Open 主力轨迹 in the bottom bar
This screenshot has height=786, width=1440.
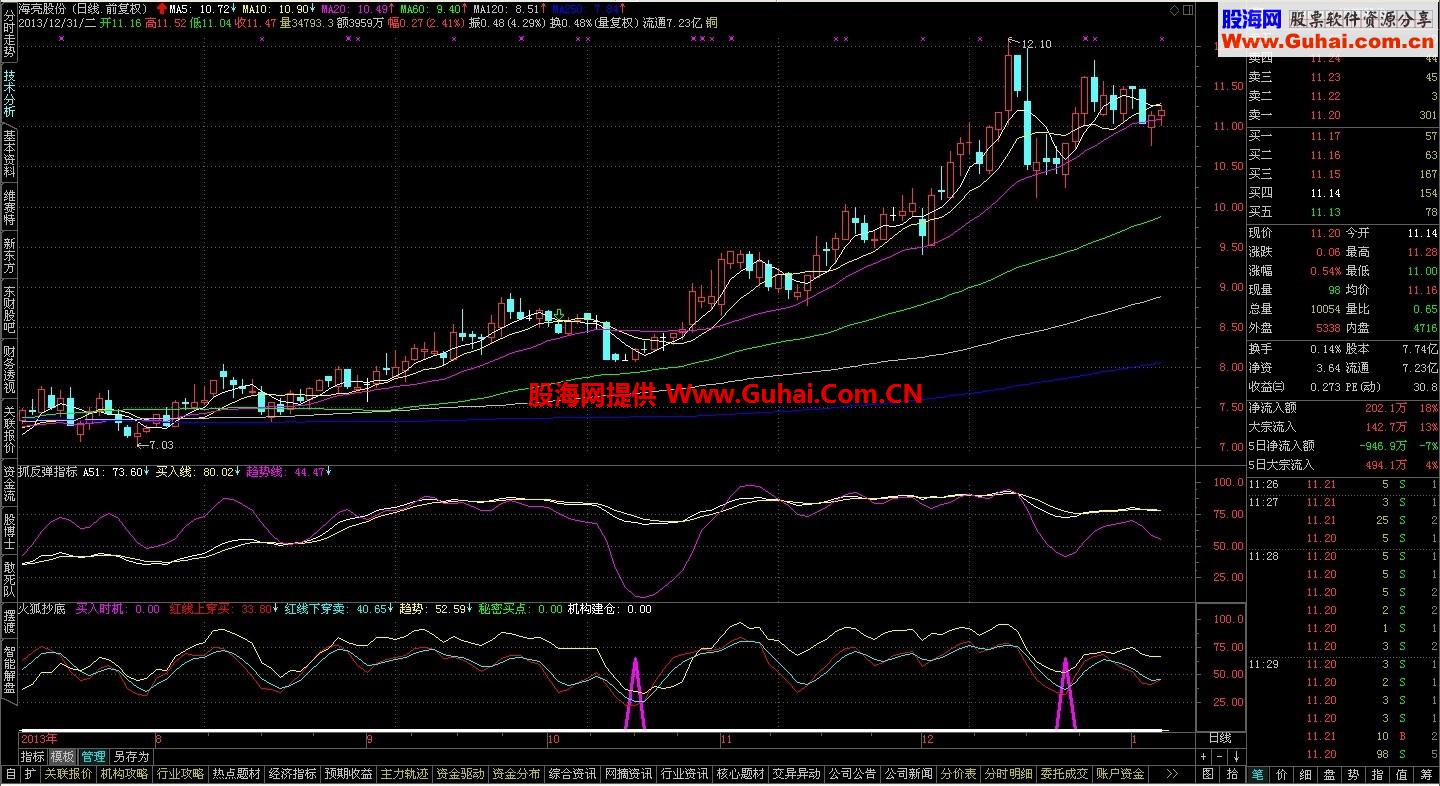coord(404,774)
